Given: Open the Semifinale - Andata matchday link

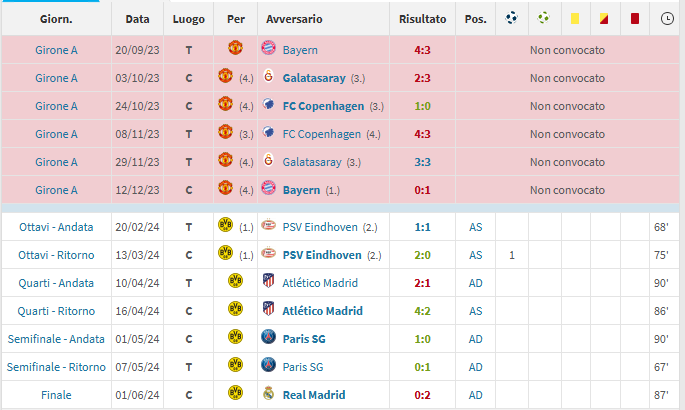Looking at the screenshot, I should (x=56, y=339).
